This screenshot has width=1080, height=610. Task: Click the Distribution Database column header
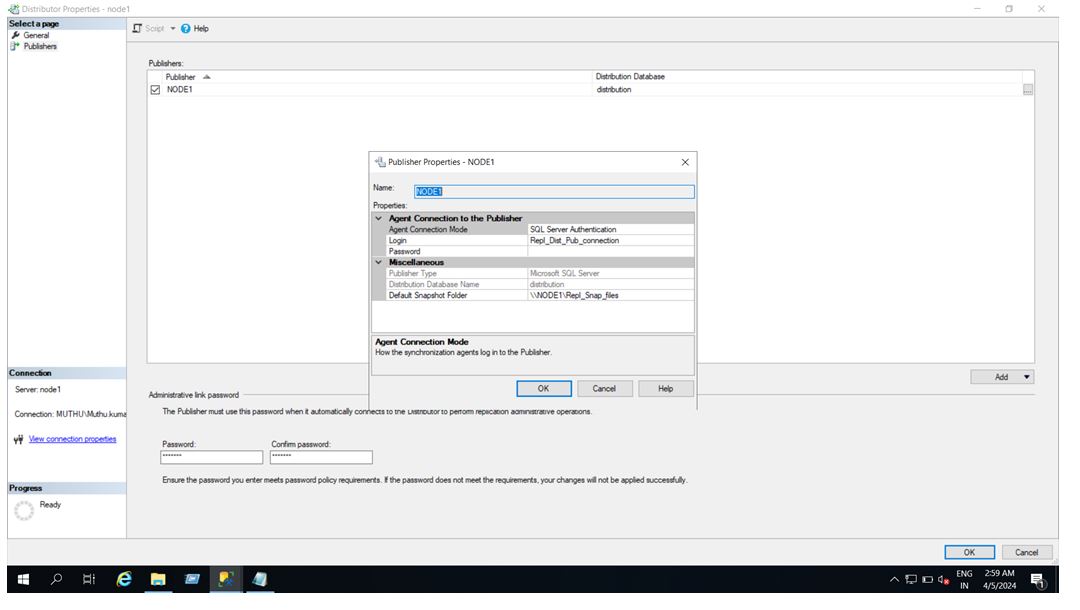pyautogui.click(x=807, y=76)
